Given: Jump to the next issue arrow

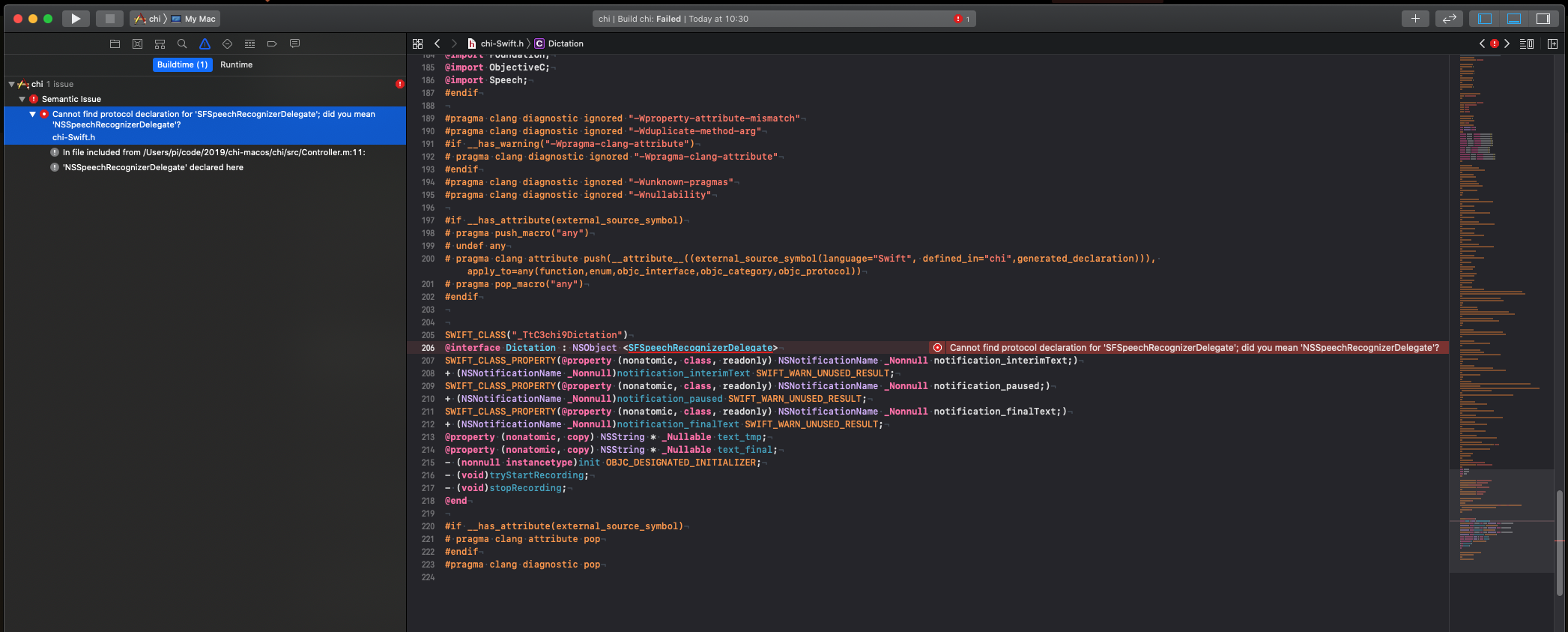Looking at the screenshot, I should (x=1507, y=43).
